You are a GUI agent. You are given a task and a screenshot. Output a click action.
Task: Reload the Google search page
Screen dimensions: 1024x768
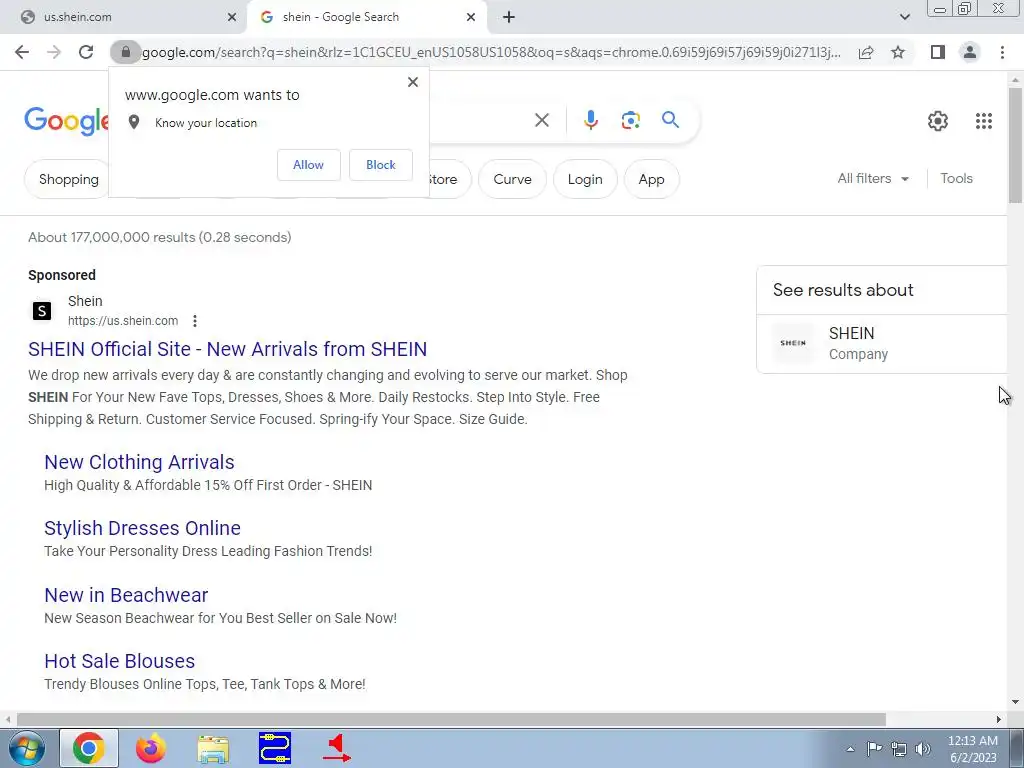(86, 52)
